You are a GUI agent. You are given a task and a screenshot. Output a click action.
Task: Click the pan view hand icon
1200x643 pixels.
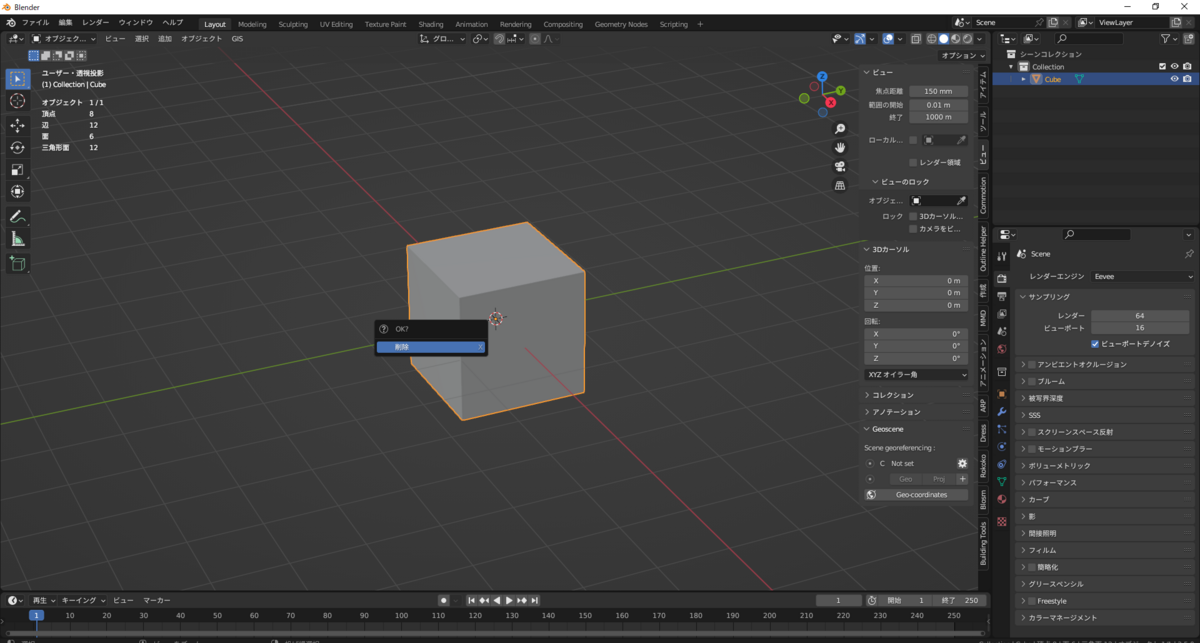point(840,148)
